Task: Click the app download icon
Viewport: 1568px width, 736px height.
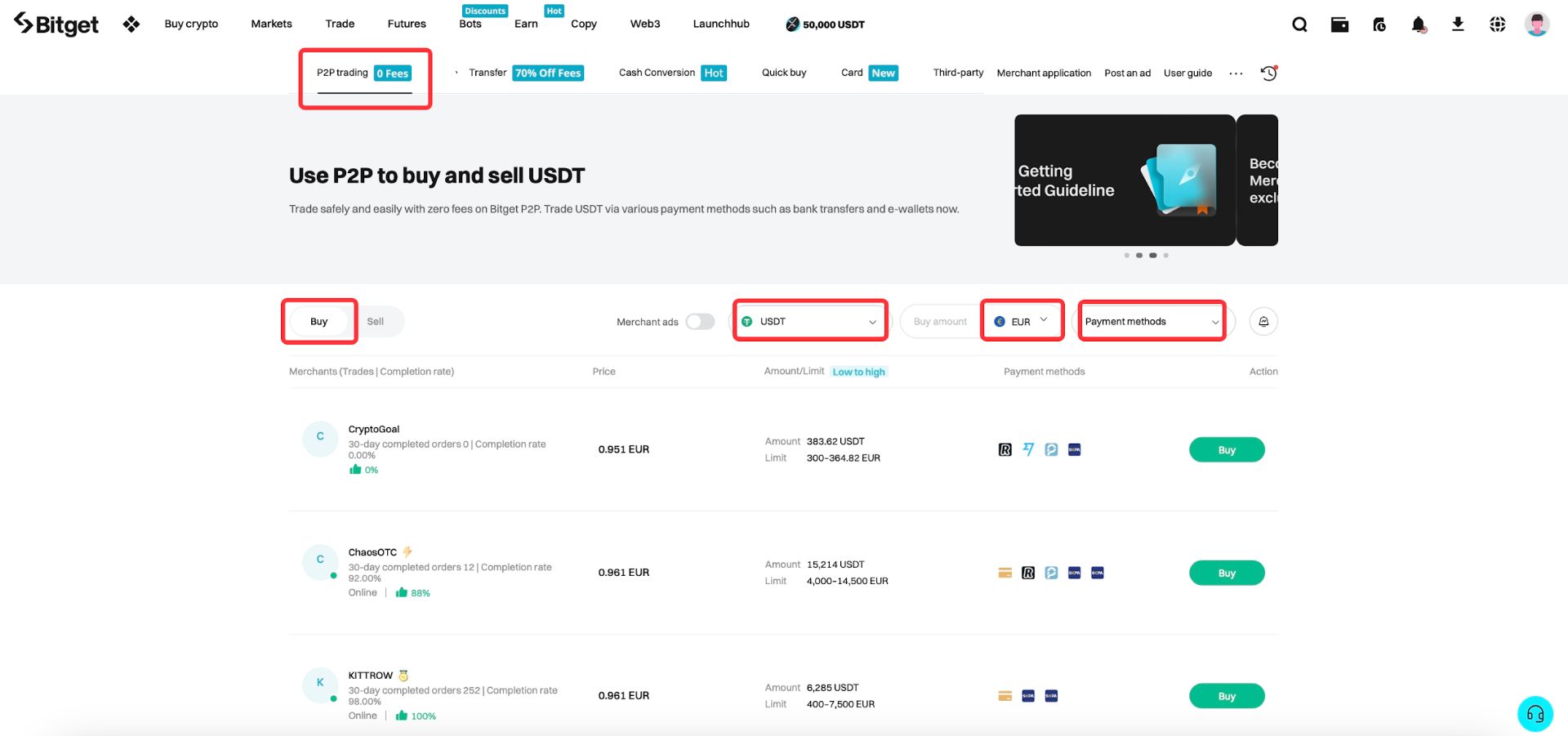Action: tap(1458, 25)
